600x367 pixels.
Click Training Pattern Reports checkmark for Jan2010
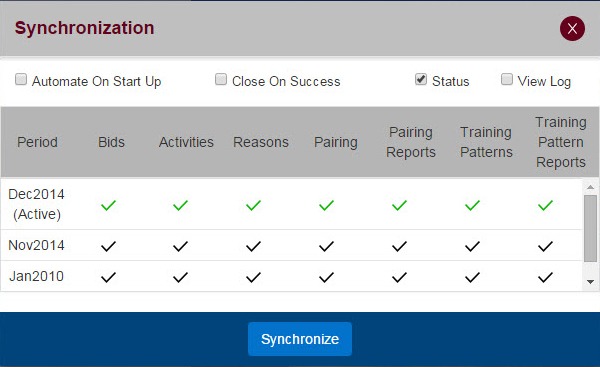click(x=545, y=277)
